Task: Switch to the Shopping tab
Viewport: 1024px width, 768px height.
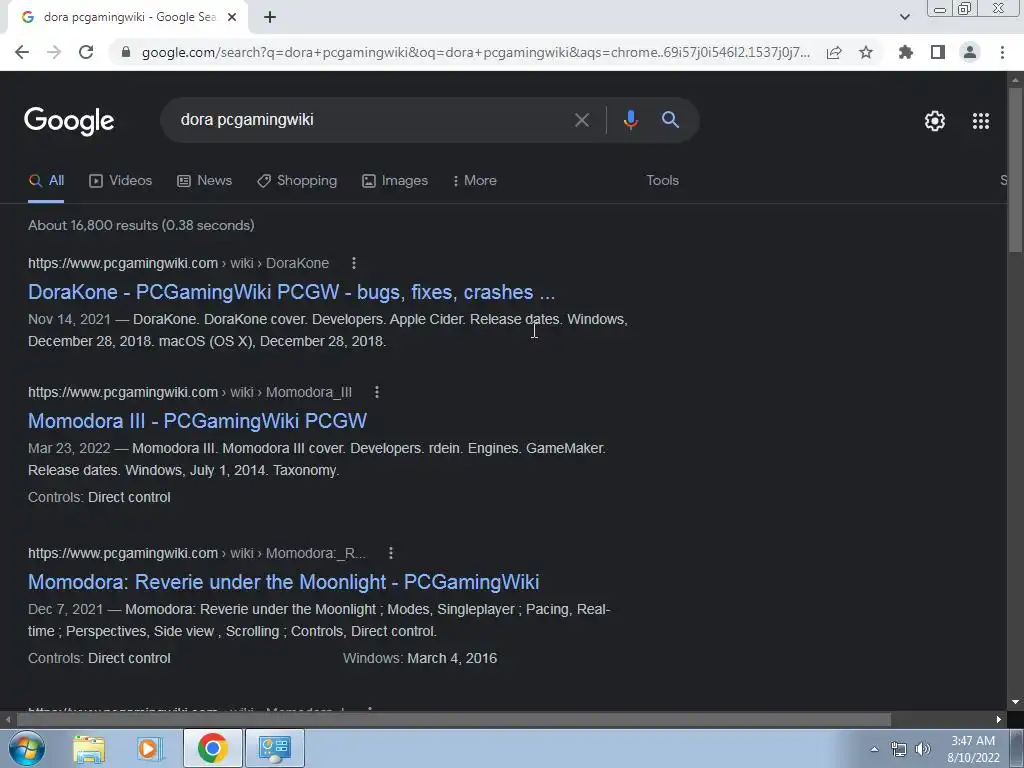Action: [x=297, y=181]
